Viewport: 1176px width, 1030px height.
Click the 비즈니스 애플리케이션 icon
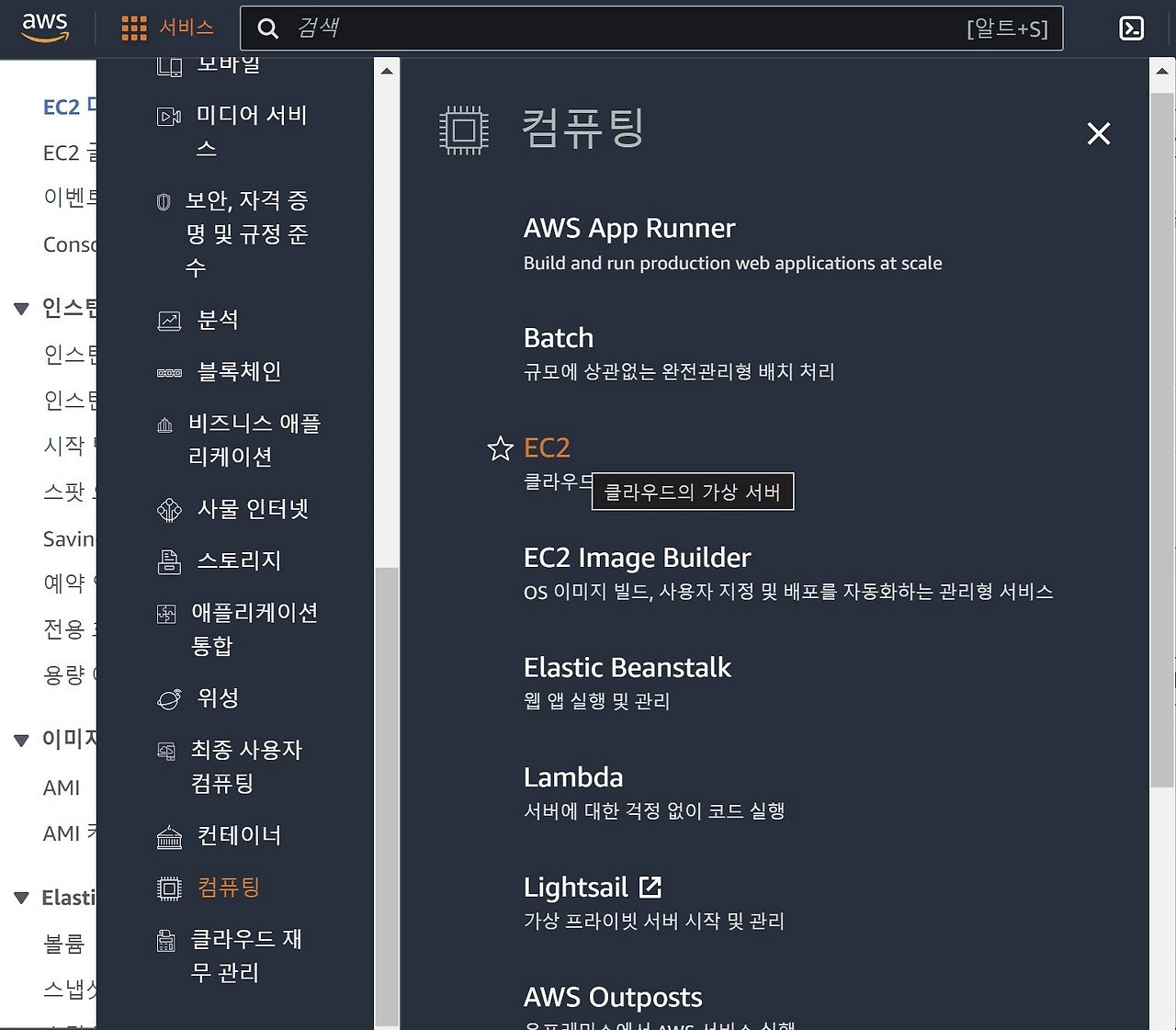pos(165,424)
